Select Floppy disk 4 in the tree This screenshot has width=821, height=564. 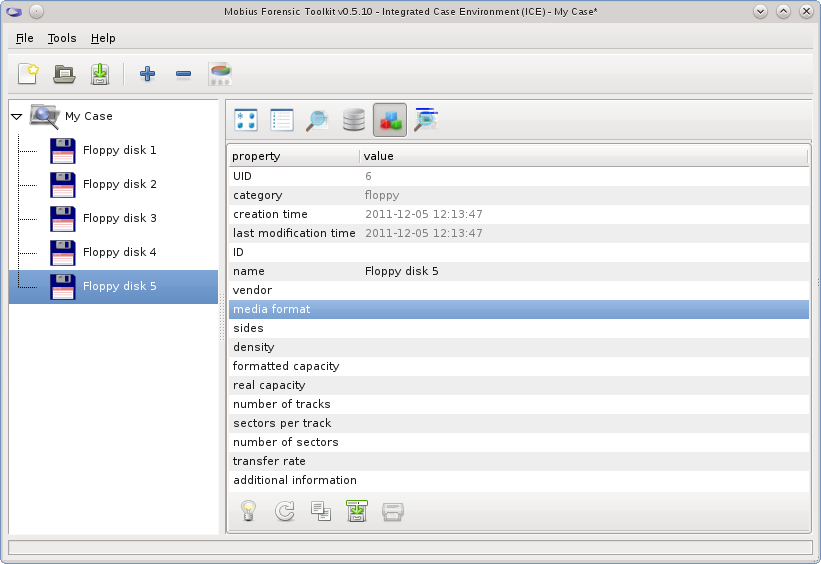click(119, 252)
